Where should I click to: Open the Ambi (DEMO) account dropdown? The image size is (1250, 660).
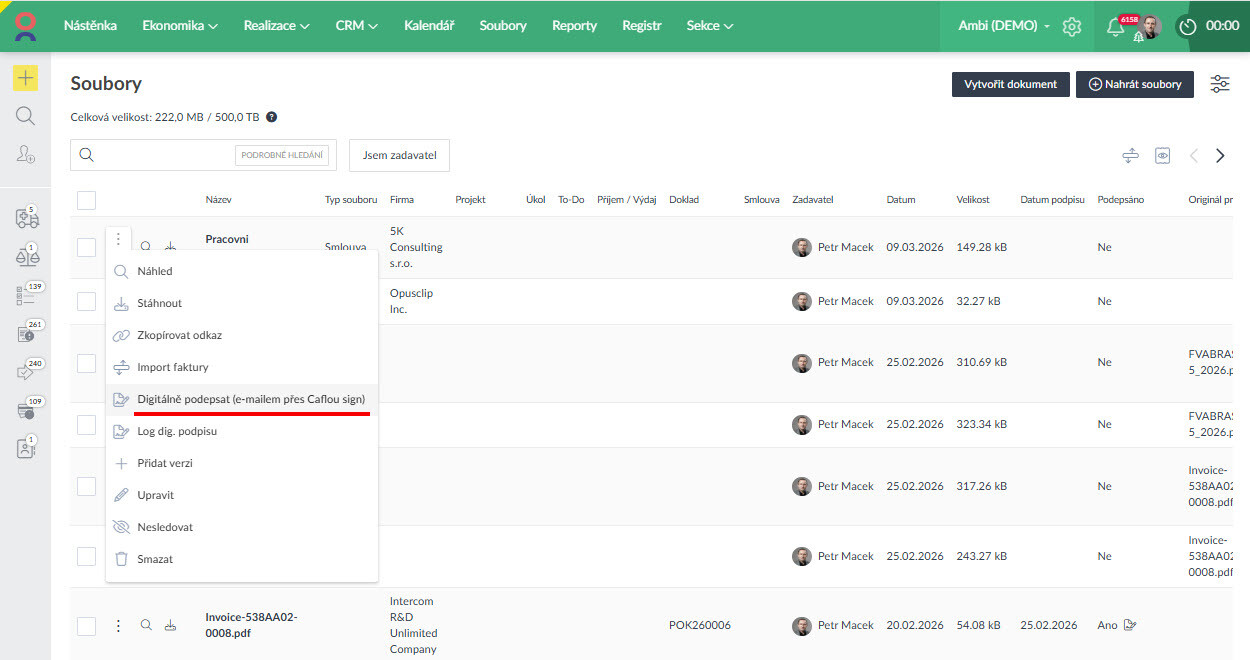pyautogui.click(x=1003, y=26)
